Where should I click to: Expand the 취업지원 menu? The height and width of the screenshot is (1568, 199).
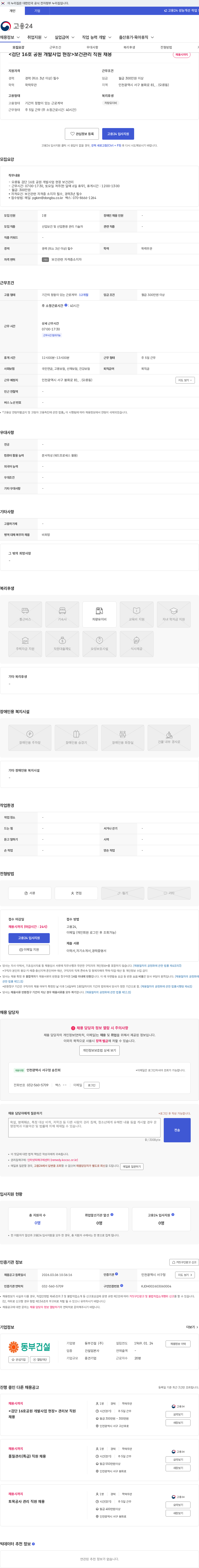click(37, 38)
